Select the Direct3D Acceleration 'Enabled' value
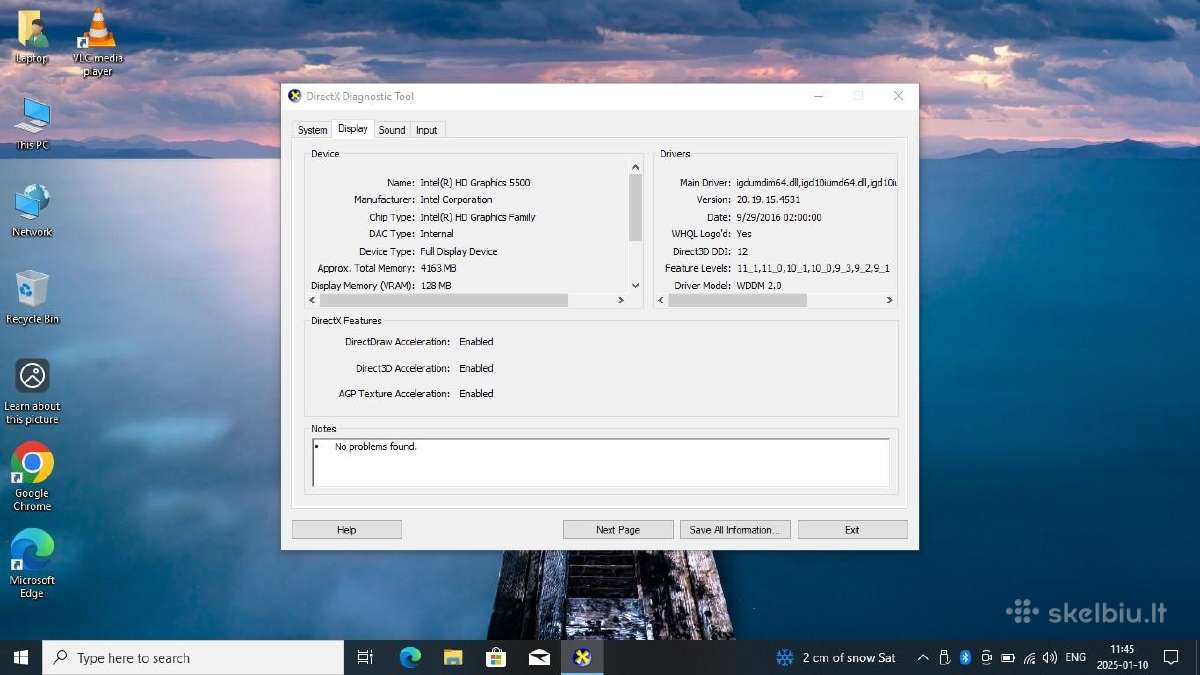Viewport: 1200px width, 675px height. pos(476,369)
